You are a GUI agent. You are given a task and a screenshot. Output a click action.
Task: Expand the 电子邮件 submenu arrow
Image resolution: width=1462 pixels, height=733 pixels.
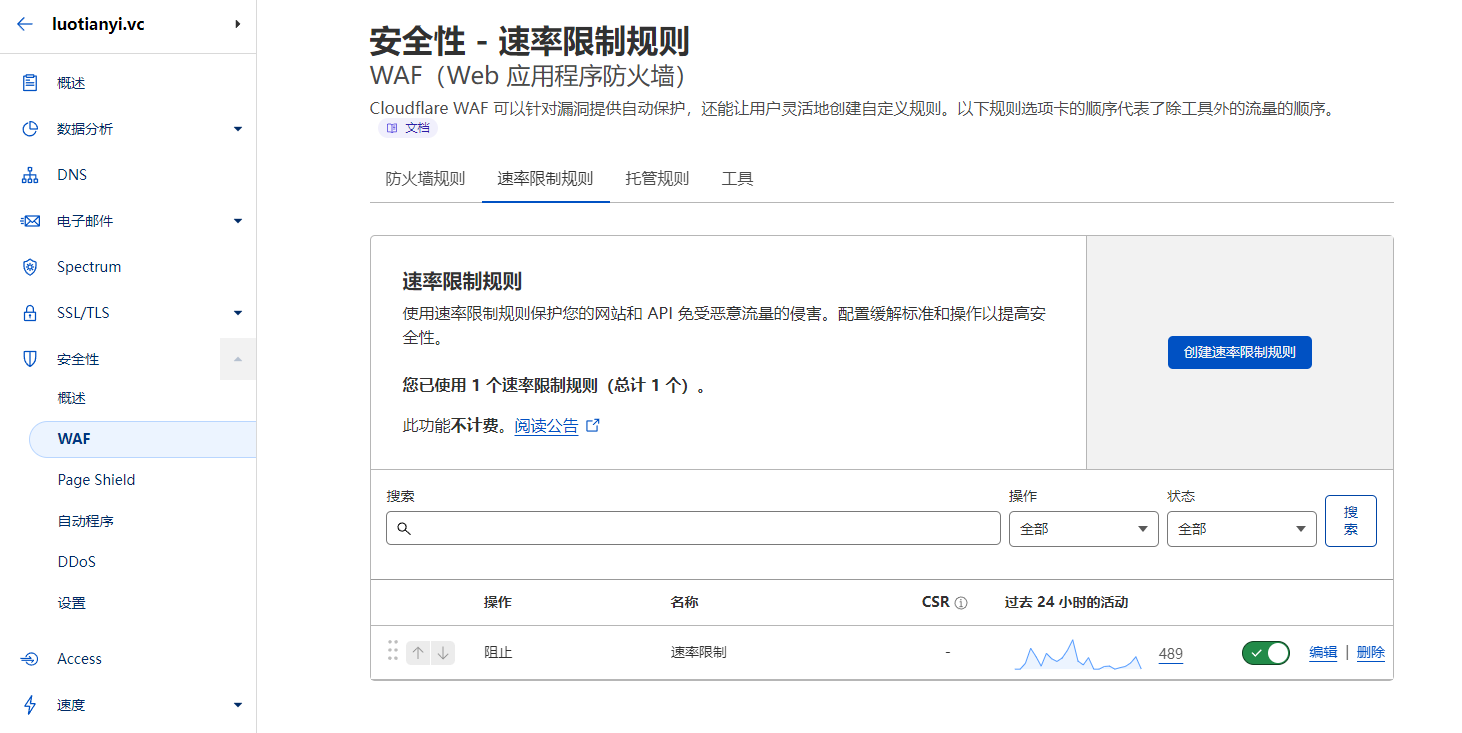point(238,221)
